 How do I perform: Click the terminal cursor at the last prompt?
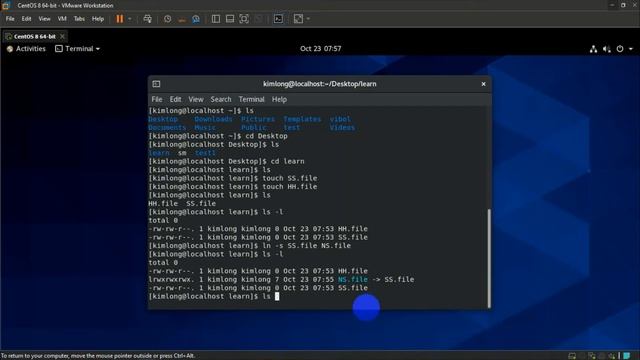pos(277,296)
